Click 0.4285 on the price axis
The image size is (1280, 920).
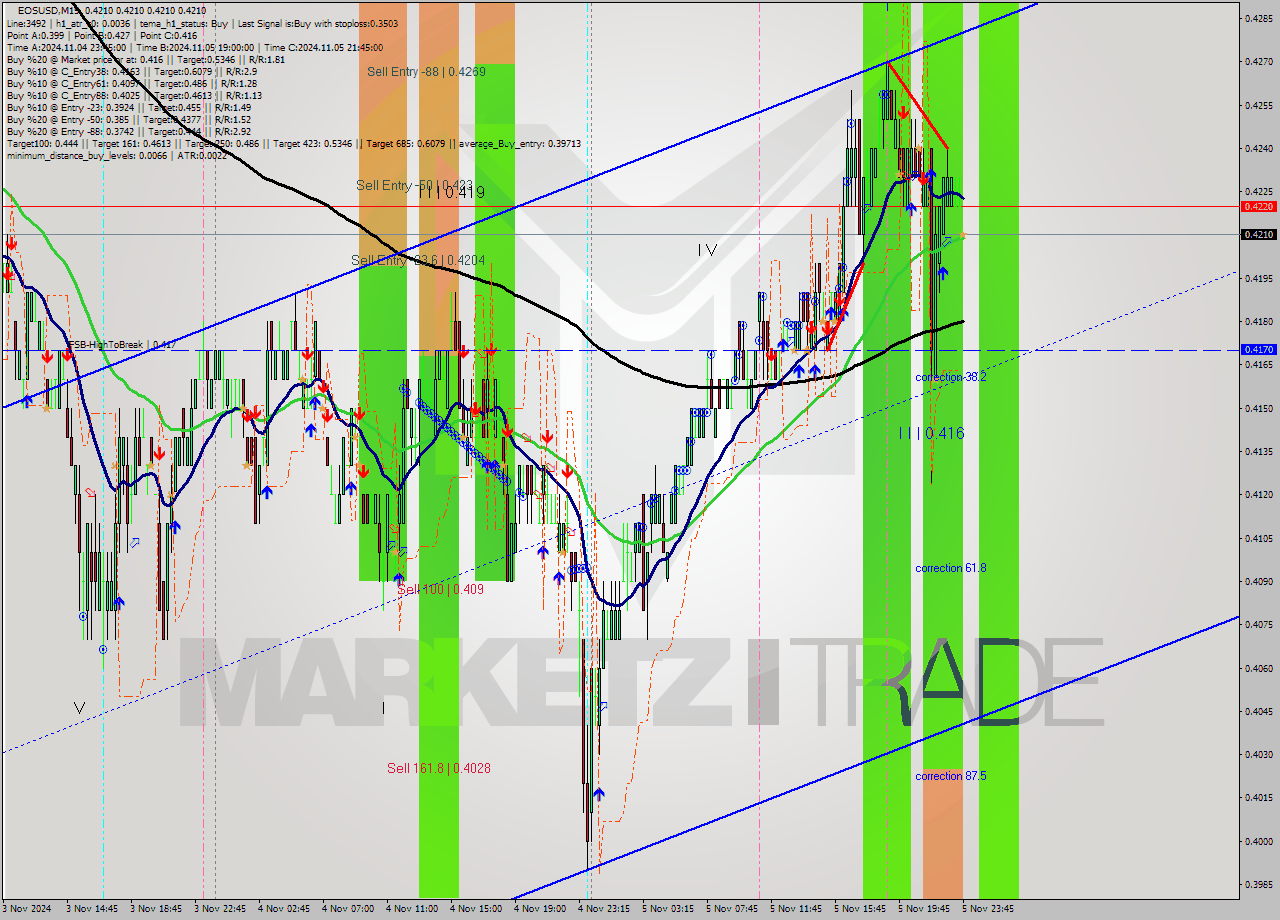1258,18
